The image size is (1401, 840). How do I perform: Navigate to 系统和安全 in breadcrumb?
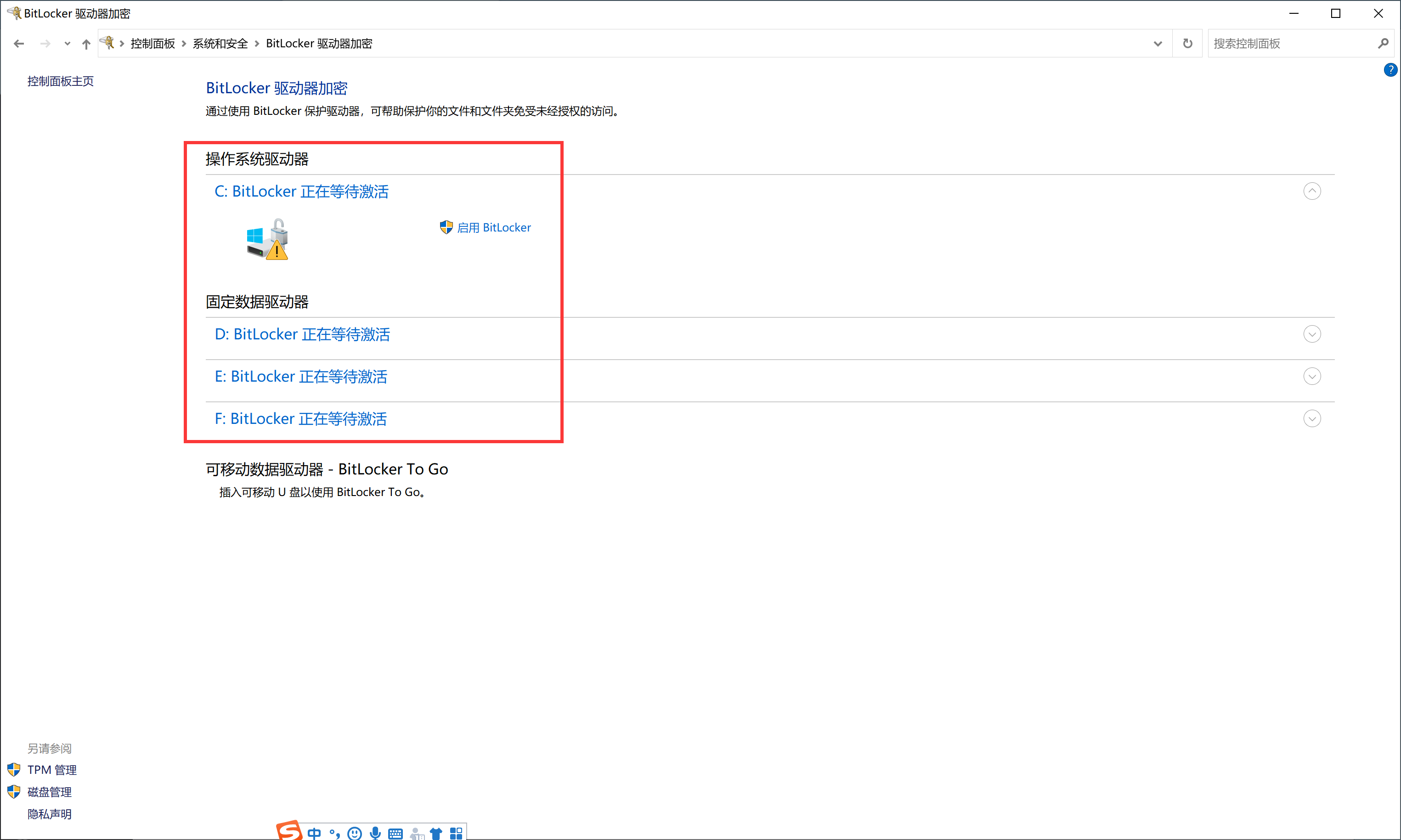tap(220, 44)
